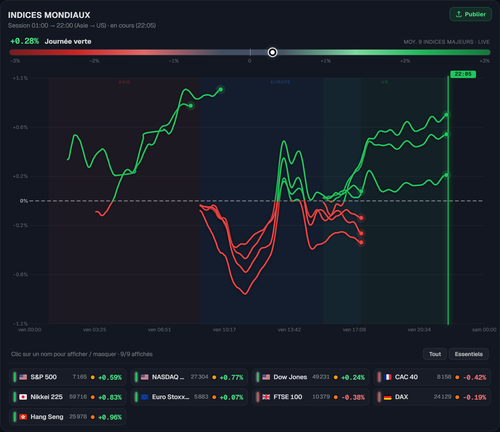
Task: Click the +0.83% value on Nikkei 225
Action: pos(110,397)
